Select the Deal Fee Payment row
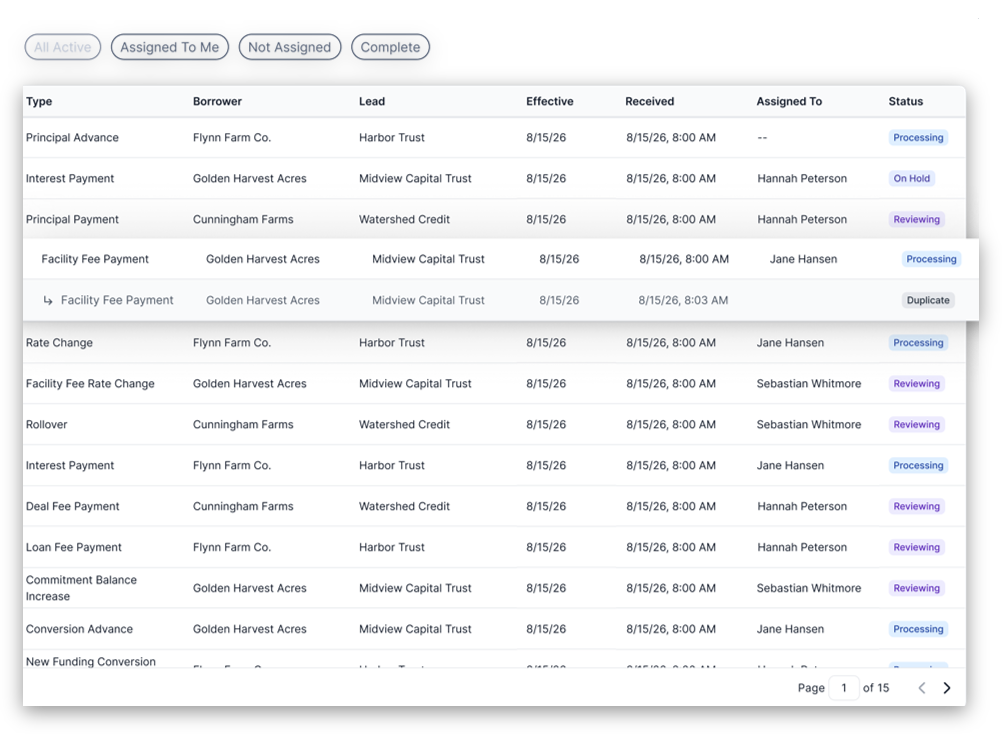The width and height of the screenshot is (1002, 734). 494,506
